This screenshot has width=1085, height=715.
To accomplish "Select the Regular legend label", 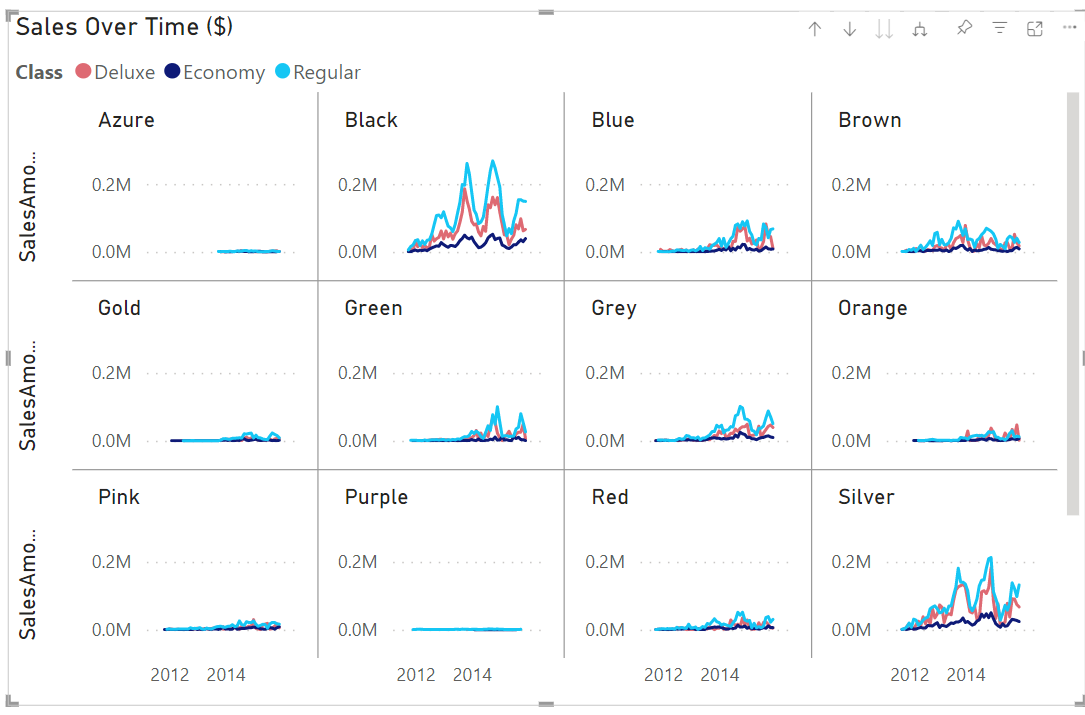I will 327,73.
